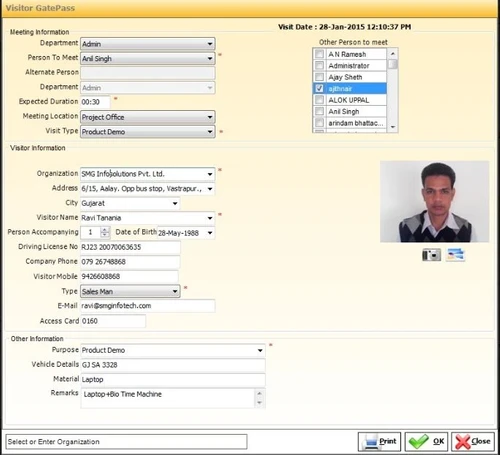Check the A N Ramesh checkbox
The width and height of the screenshot is (500, 455).
coord(319,54)
